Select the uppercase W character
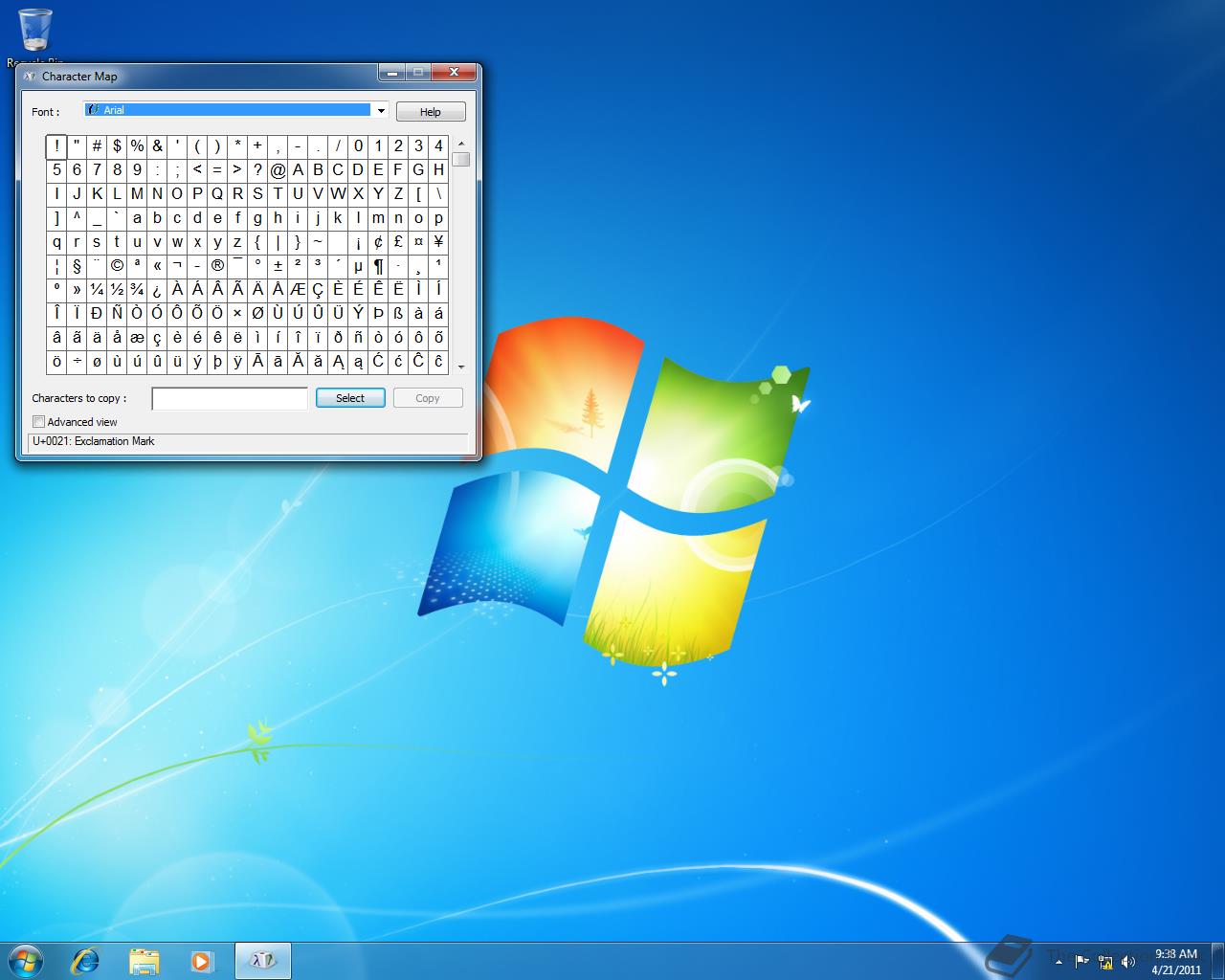This screenshot has height=980, width=1225. tap(338, 194)
